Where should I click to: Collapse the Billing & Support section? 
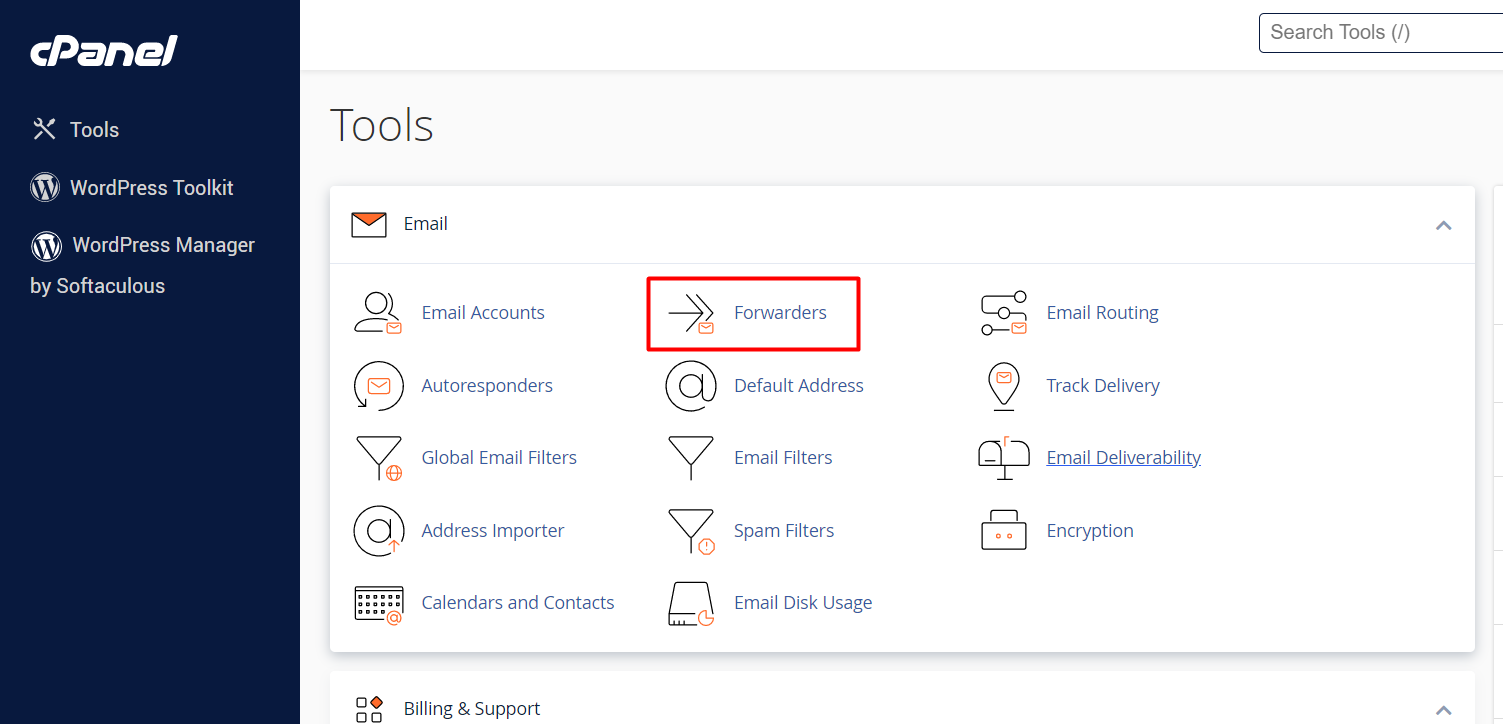[1443, 710]
